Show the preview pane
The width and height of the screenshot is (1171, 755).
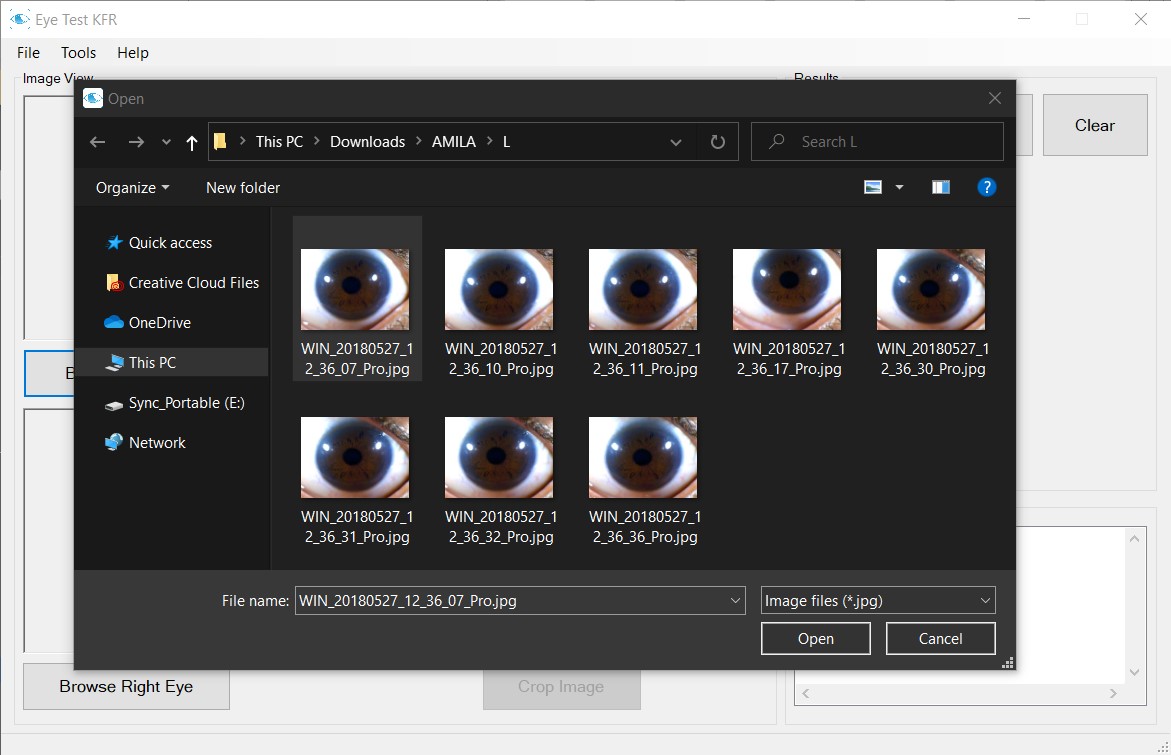[940, 187]
